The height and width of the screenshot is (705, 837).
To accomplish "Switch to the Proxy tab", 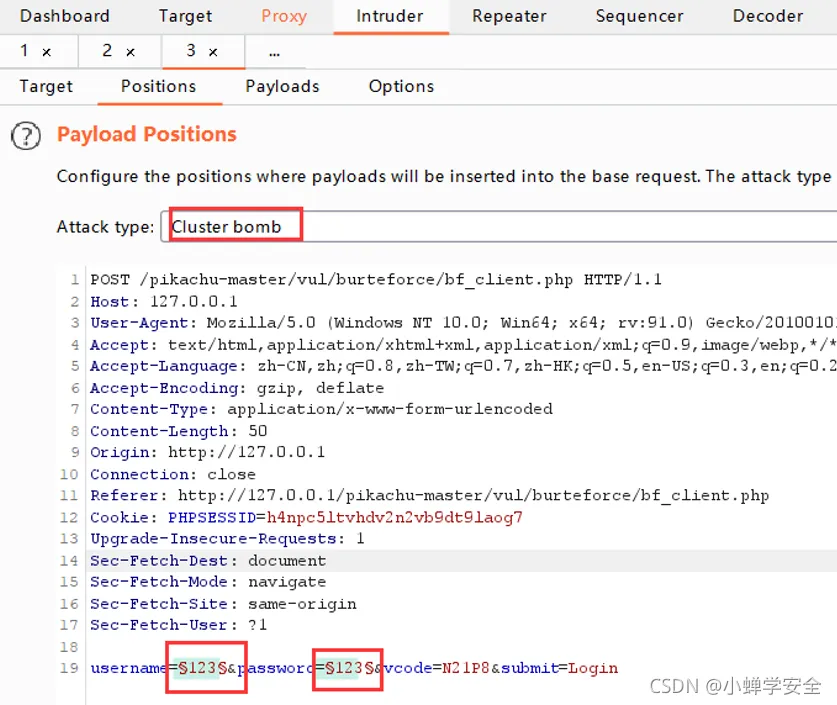I will tap(284, 16).
